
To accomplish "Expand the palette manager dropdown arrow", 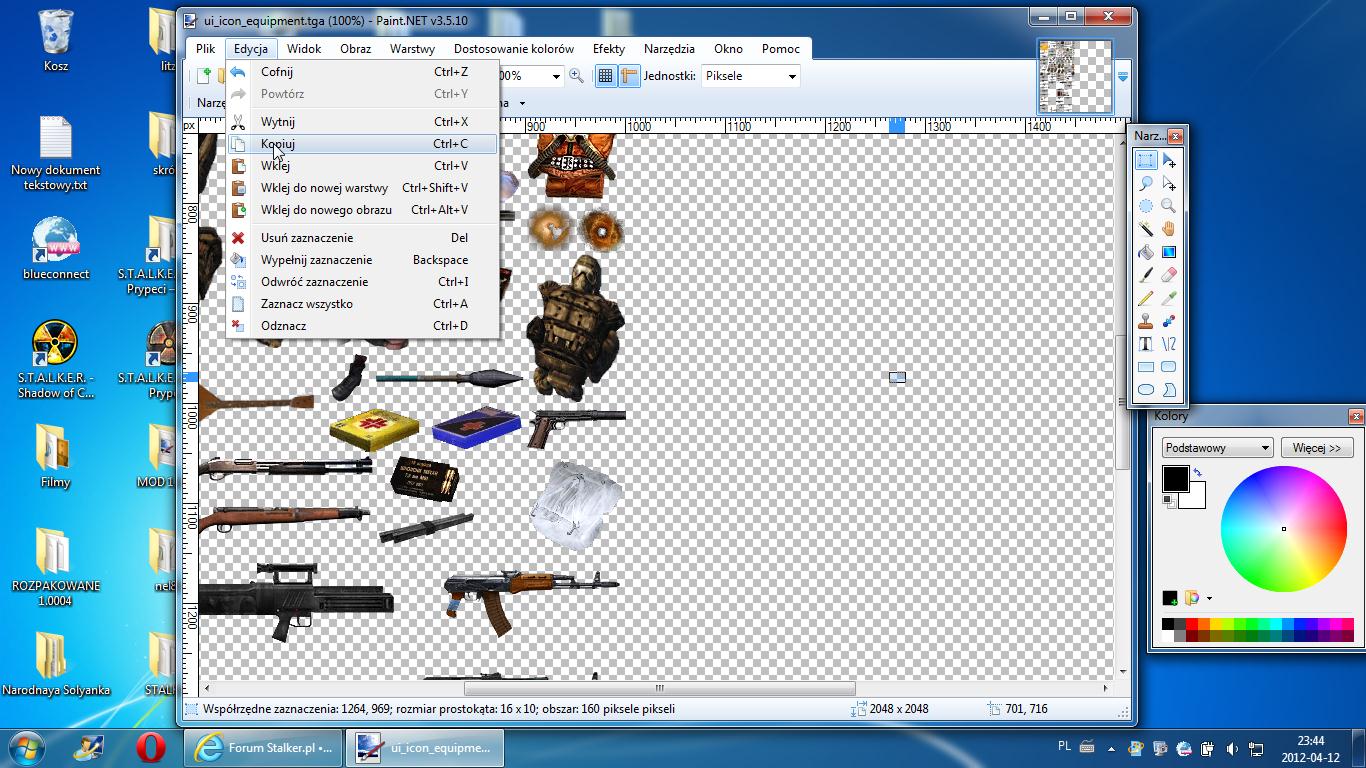I will 1209,599.
